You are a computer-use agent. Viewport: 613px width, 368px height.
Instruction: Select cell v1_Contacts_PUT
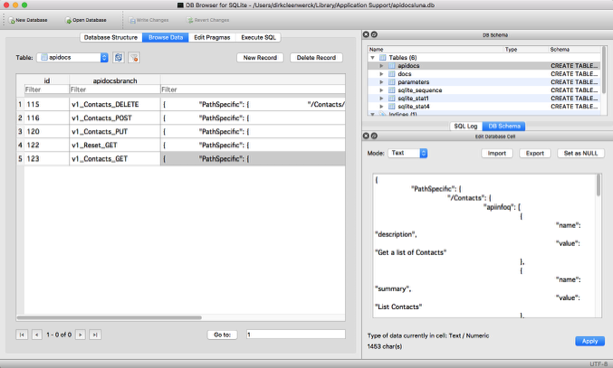[x=115, y=131]
